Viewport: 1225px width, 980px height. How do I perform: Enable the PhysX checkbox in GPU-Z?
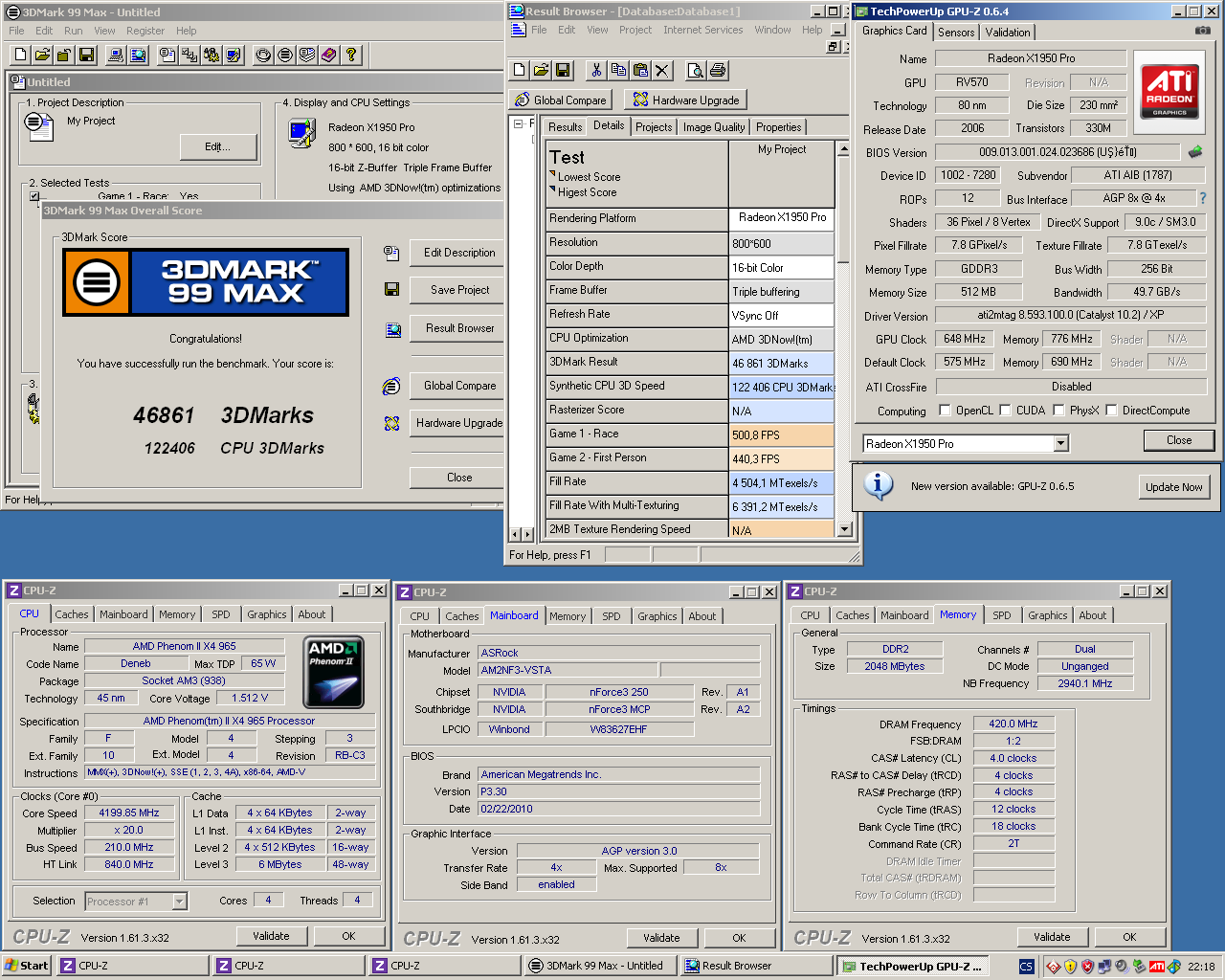click(1058, 411)
